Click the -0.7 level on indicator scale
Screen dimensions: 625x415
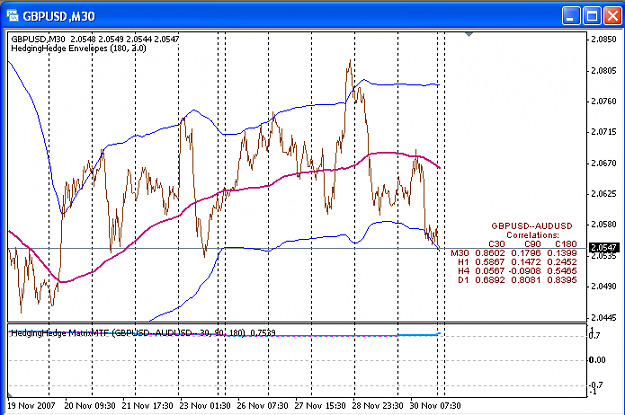point(596,385)
